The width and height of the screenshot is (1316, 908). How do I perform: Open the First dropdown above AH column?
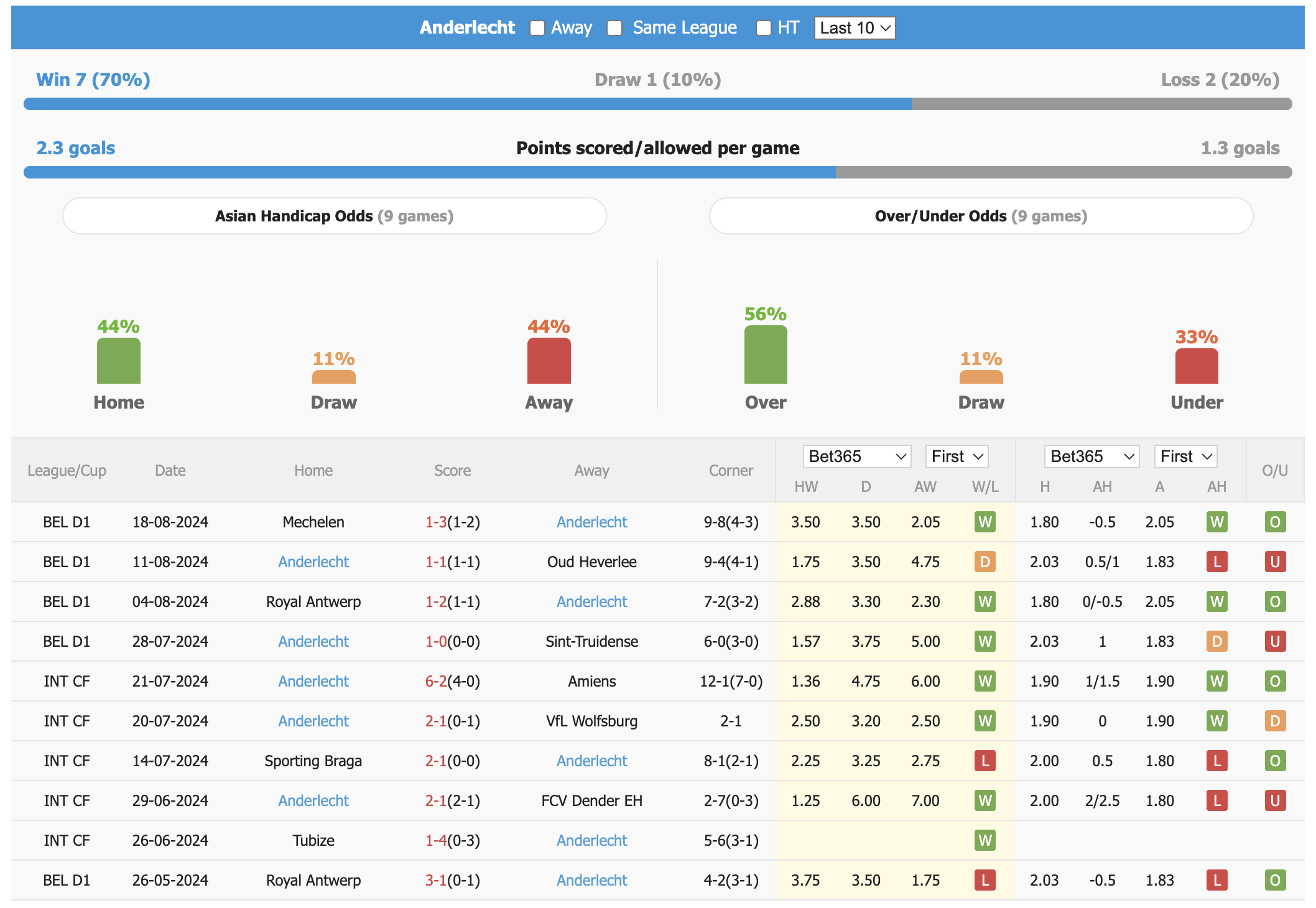(x=1185, y=456)
